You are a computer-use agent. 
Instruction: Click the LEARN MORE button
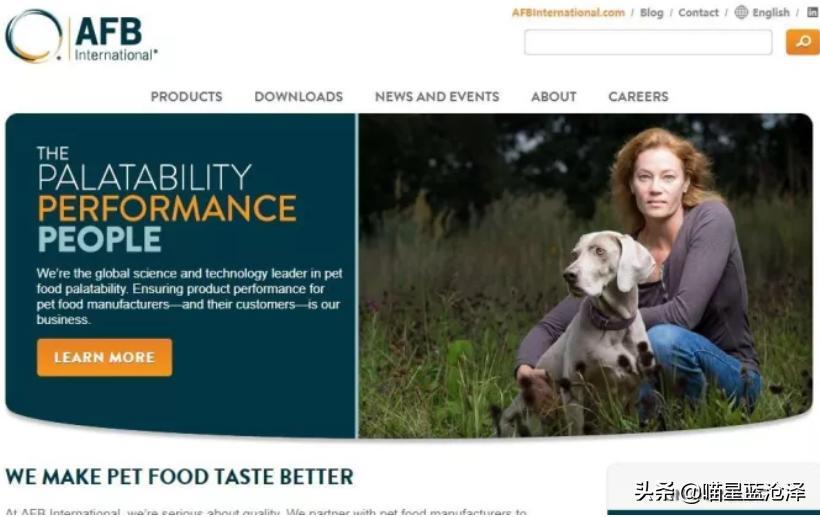click(105, 358)
